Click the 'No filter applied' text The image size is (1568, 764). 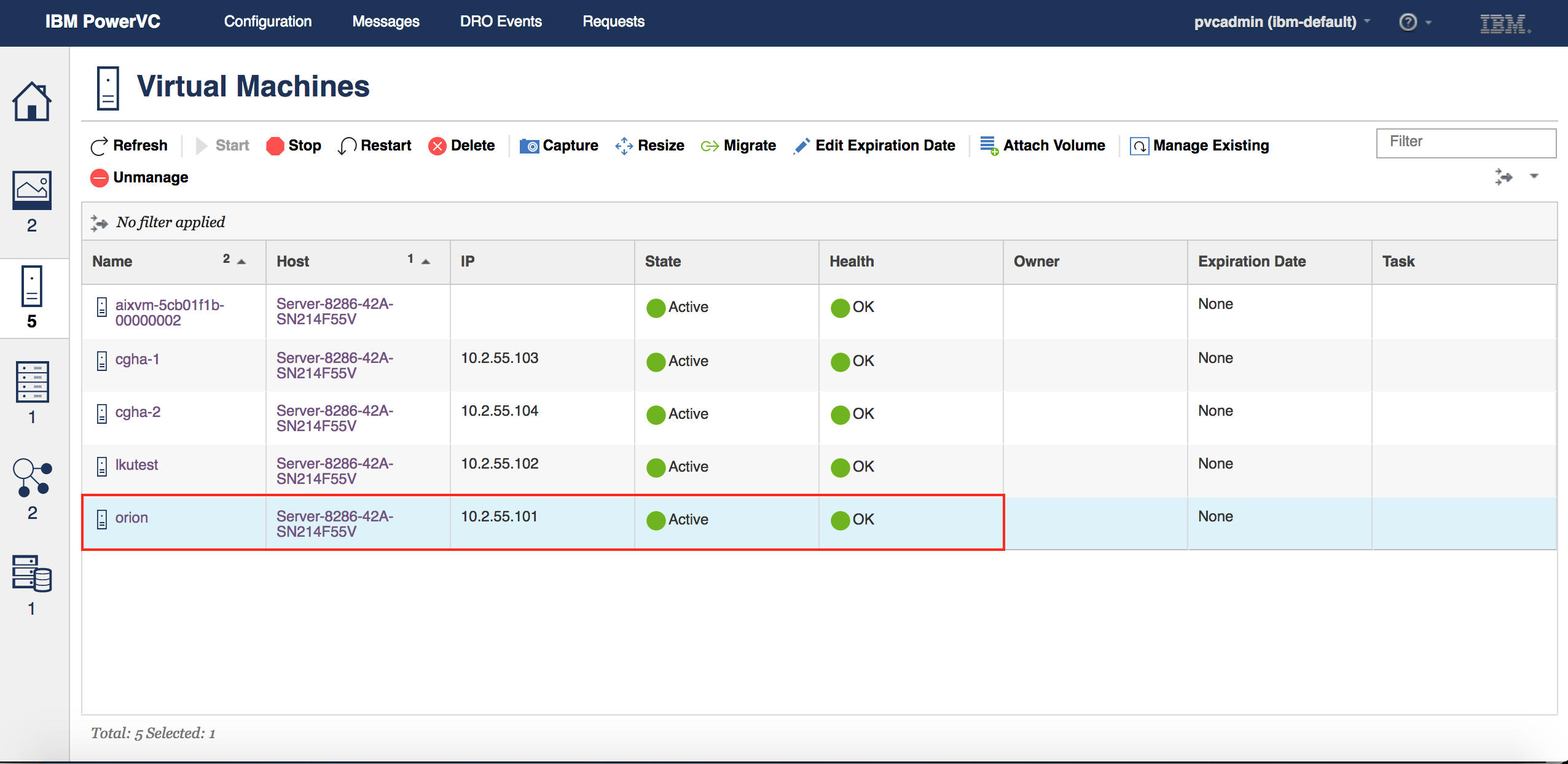click(x=171, y=222)
